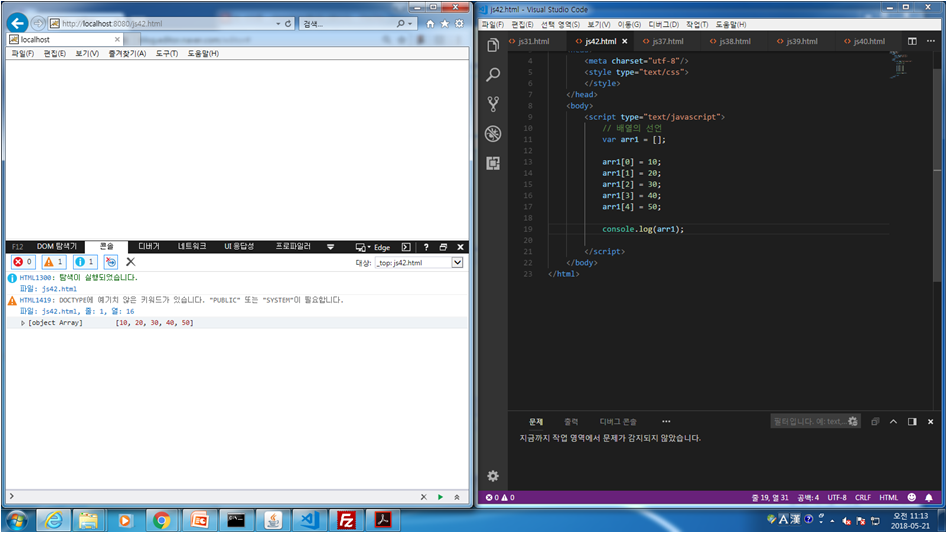Screen dimensions: 947x533
Task: Click errors and warnings count in status bar
Action: click(500, 497)
